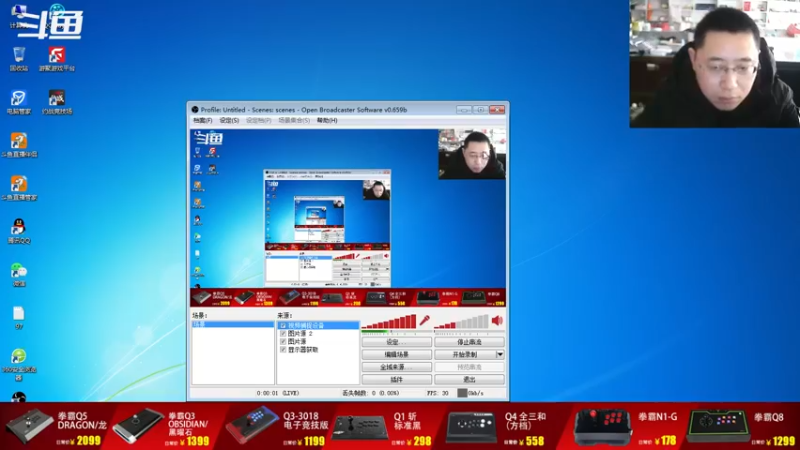The height and width of the screenshot is (450, 800).
Task: Select the 斗鱼直播伴侣 desktop shortcut
Action: [19, 145]
